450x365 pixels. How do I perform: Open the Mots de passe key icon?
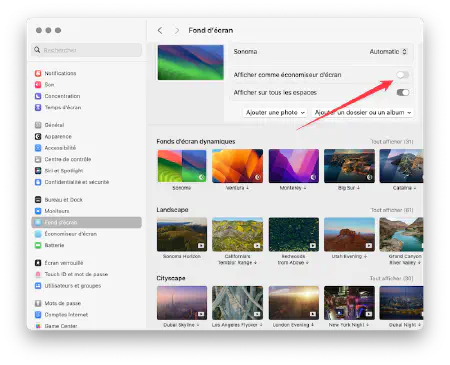click(38, 303)
